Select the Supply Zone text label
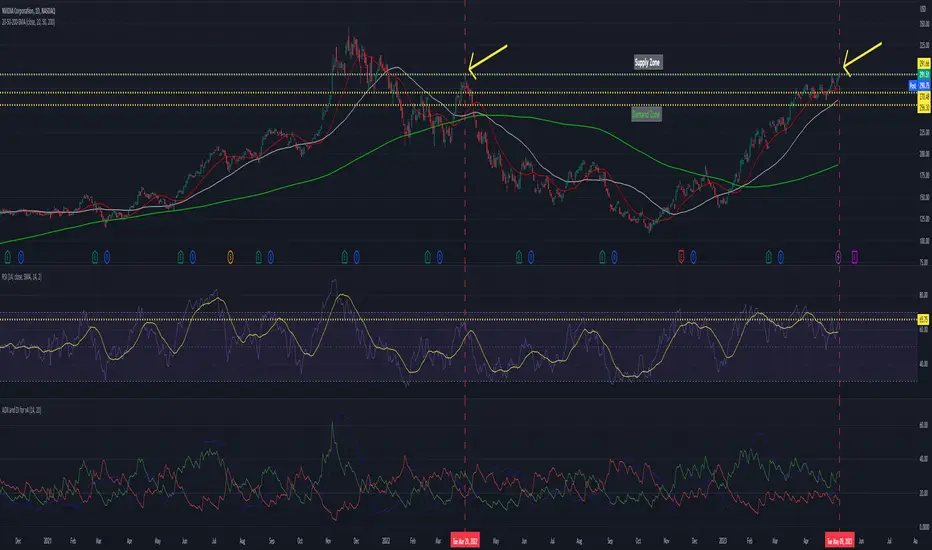 [x=647, y=62]
